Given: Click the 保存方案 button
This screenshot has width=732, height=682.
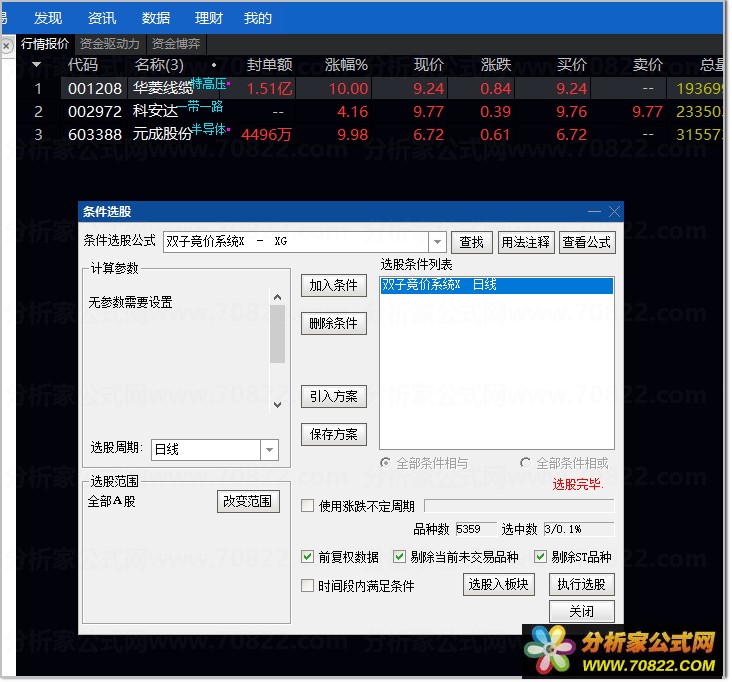Looking at the screenshot, I should [333, 435].
